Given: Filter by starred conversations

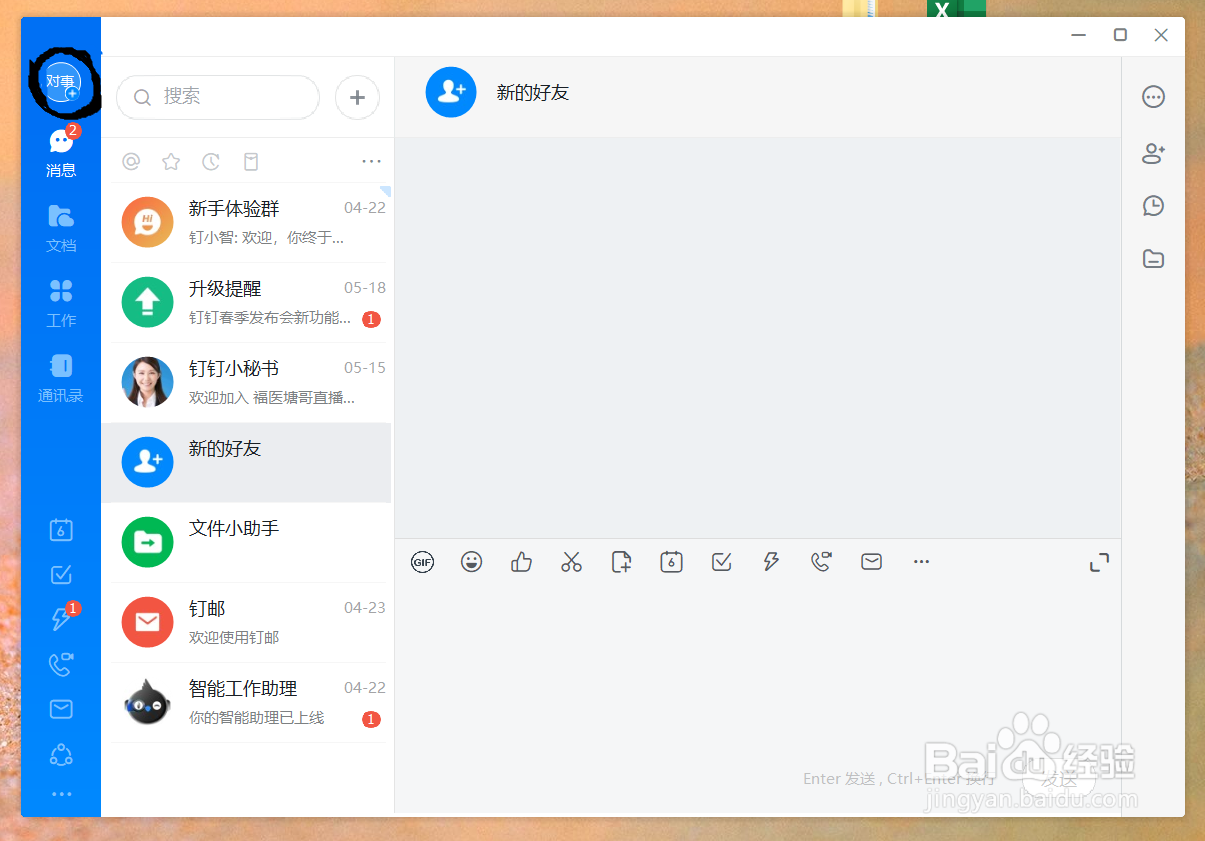Looking at the screenshot, I should [171, 161].
